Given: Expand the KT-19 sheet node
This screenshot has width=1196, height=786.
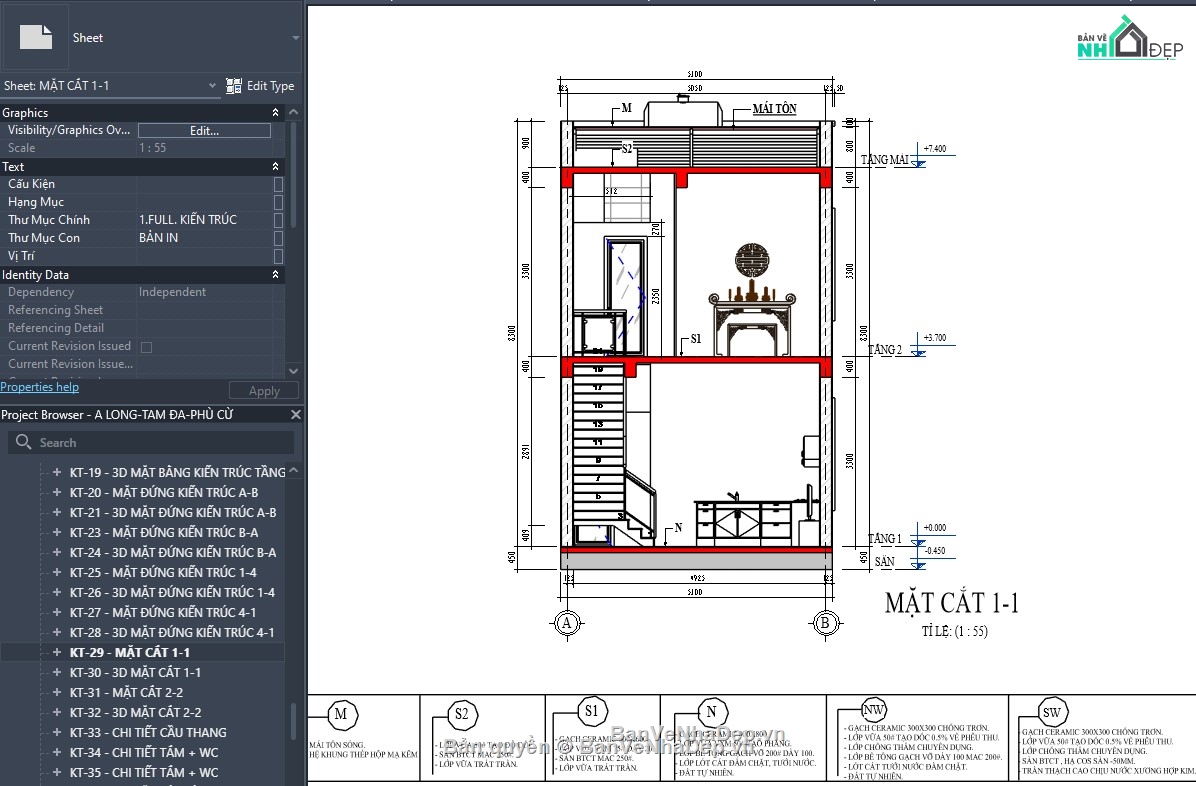Looking at the screenshot, I should 56,472.
